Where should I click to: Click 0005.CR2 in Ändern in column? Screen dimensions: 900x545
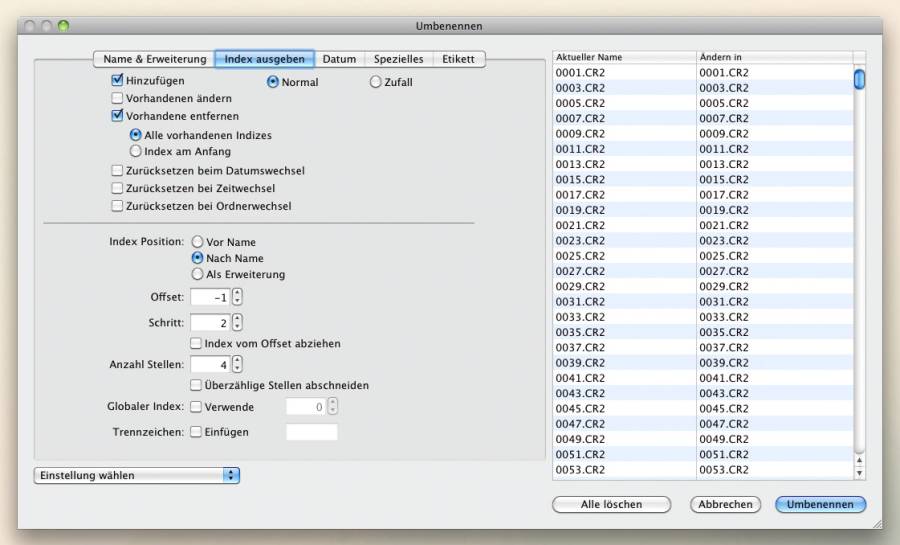pyautogui.click(x=724, y=103)
